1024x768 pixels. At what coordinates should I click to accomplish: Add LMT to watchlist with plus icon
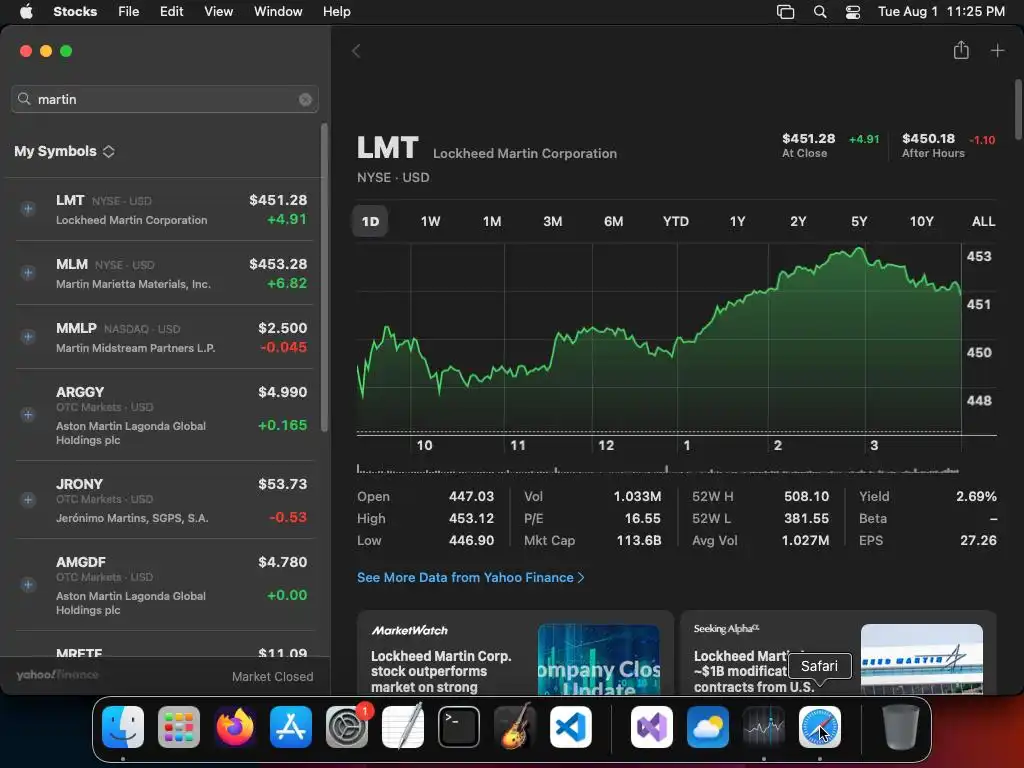point(27,209)
